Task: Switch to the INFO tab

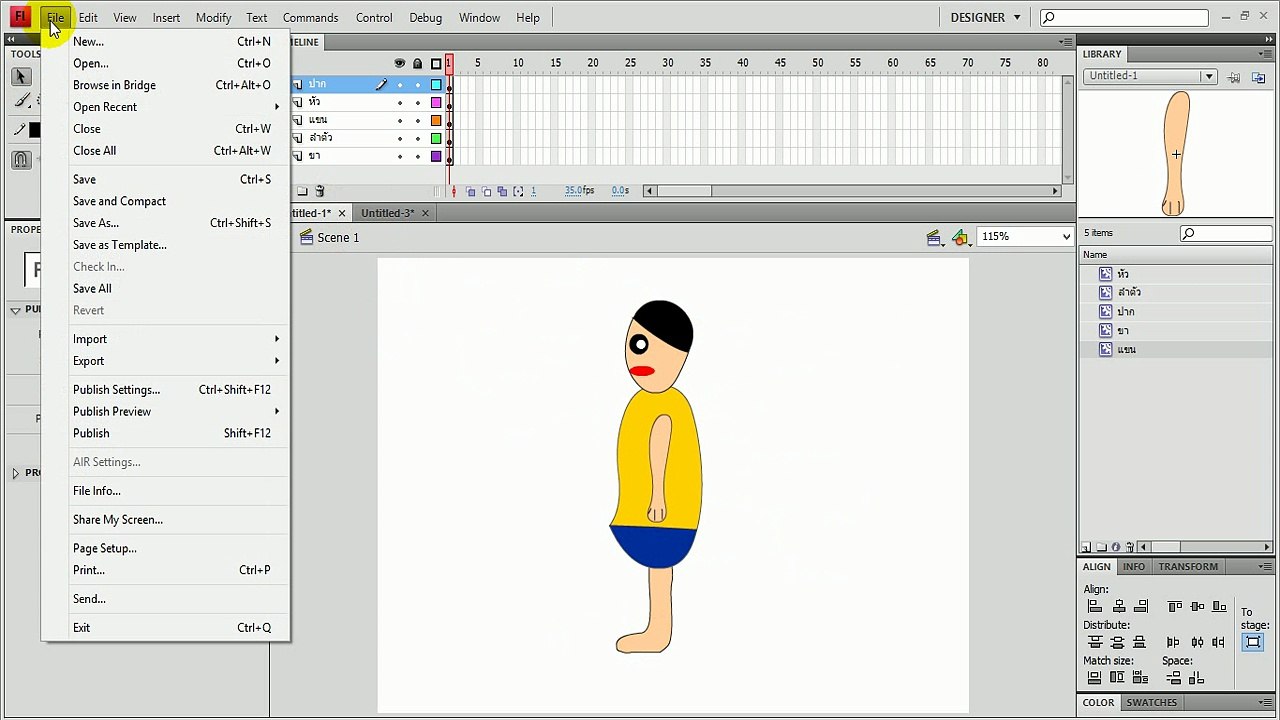Action: point(1133,567)
